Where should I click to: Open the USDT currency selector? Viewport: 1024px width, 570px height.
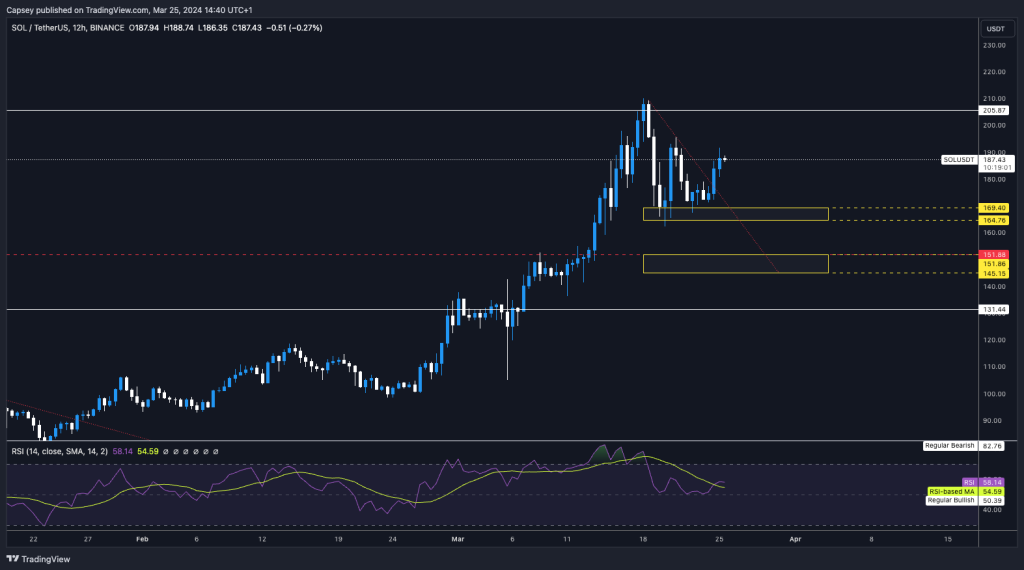995,29
